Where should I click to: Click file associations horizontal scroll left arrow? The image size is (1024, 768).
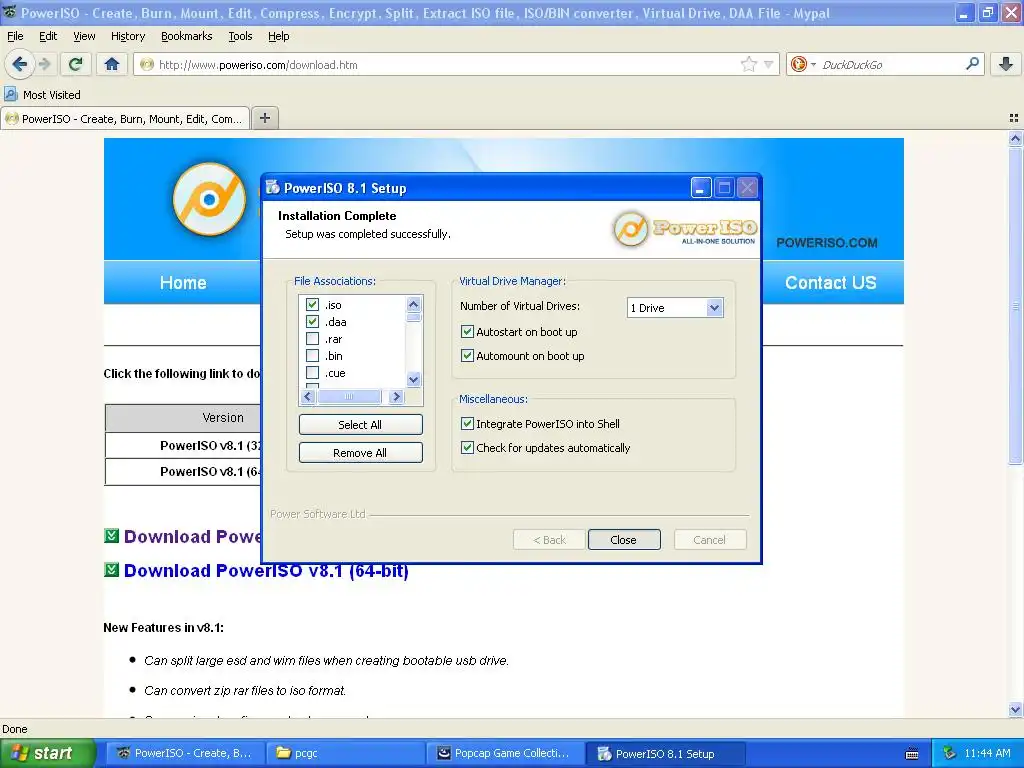(308, 396)
